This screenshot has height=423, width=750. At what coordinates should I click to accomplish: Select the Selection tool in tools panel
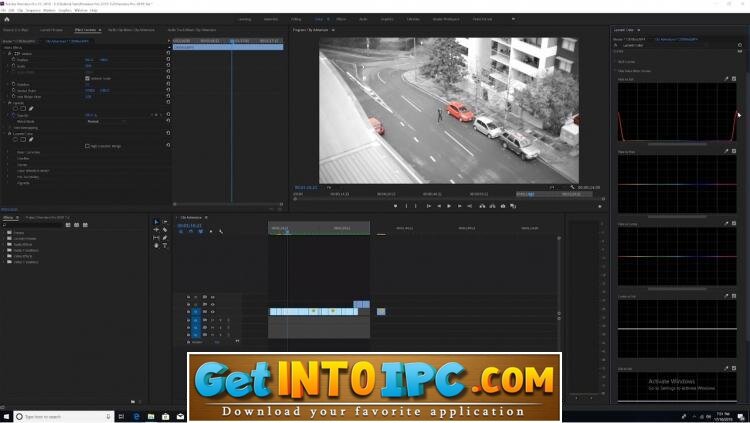156,222
